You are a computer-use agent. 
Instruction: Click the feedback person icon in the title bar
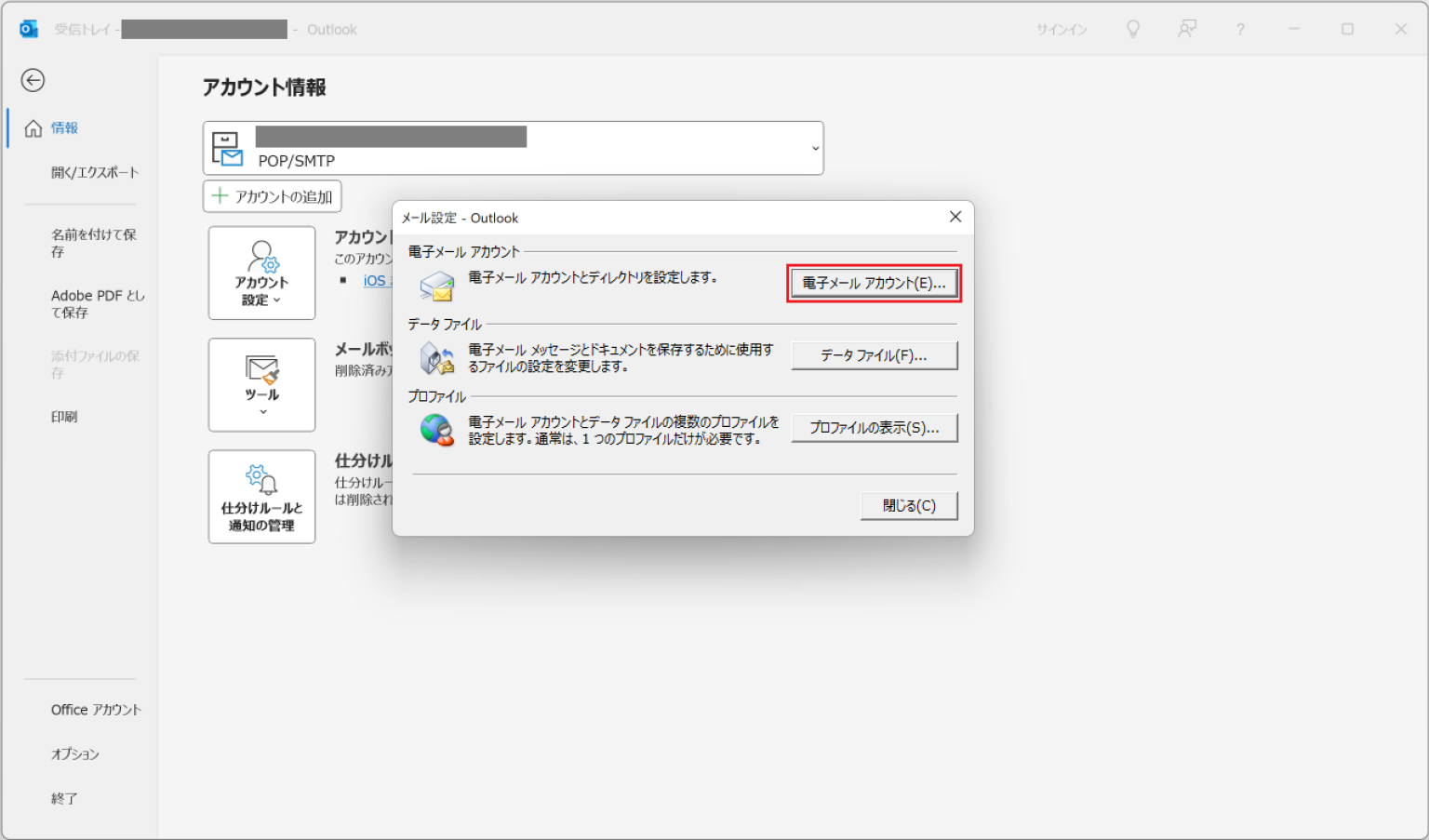pyautogui.click(x=1187, y=29)
